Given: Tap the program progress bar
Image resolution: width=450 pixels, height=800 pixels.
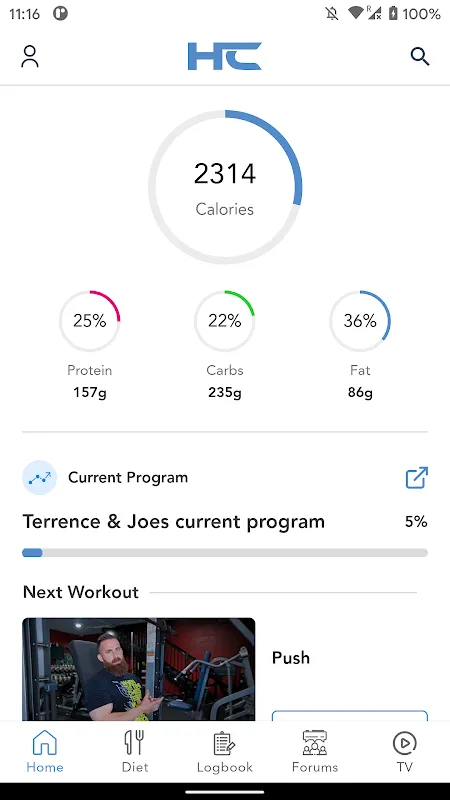Looking at the screenshot, I should coord(225,553).
